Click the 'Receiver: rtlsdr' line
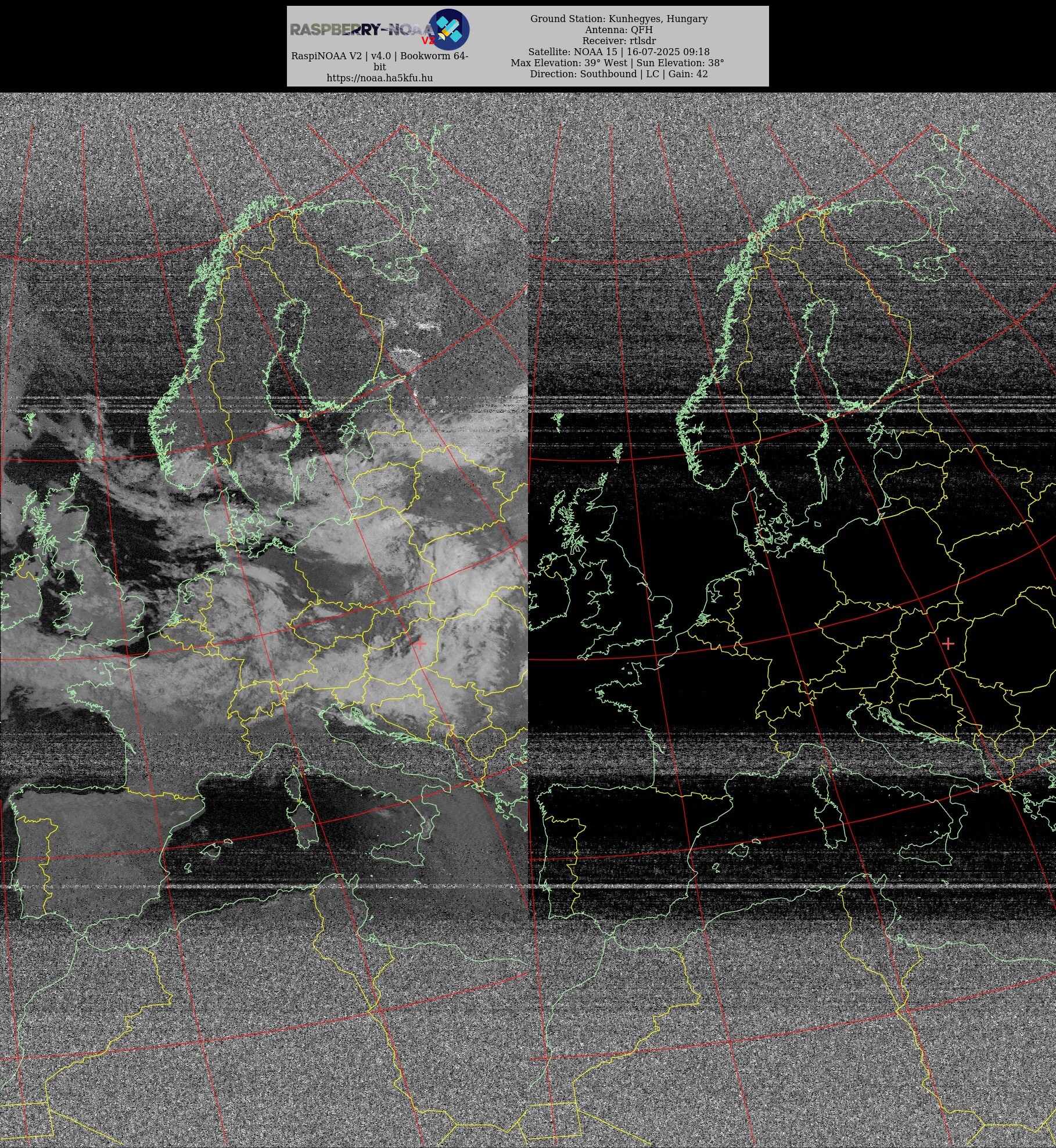 [619, 41]
